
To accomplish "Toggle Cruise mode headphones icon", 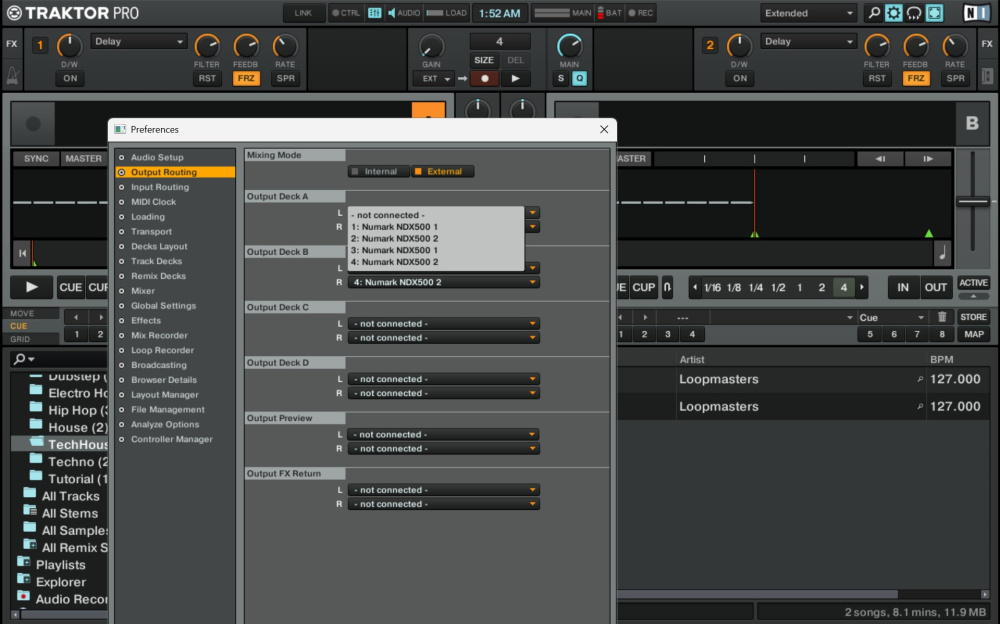I will [x=914, y=13].
